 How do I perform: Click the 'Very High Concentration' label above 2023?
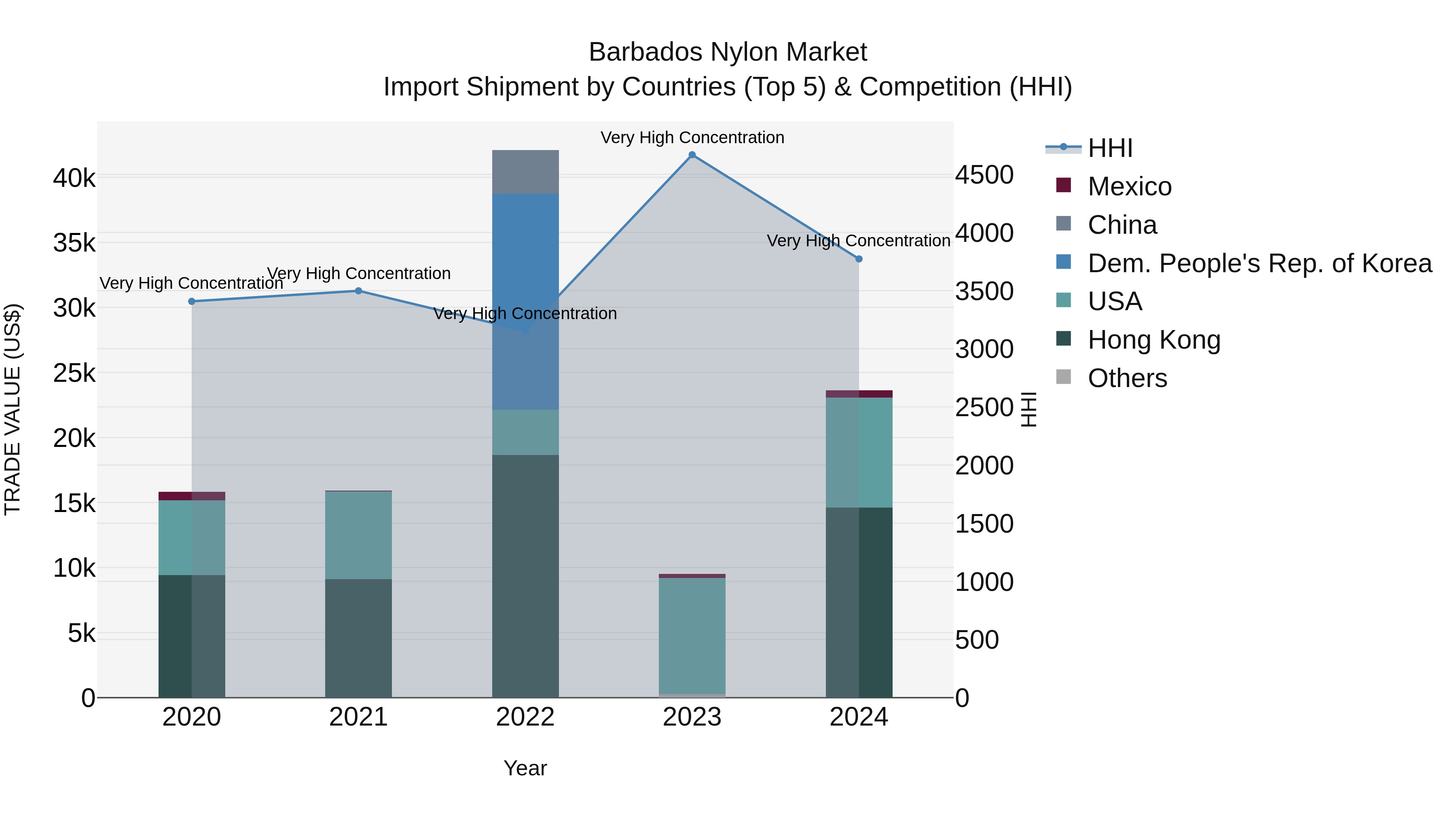692,138
